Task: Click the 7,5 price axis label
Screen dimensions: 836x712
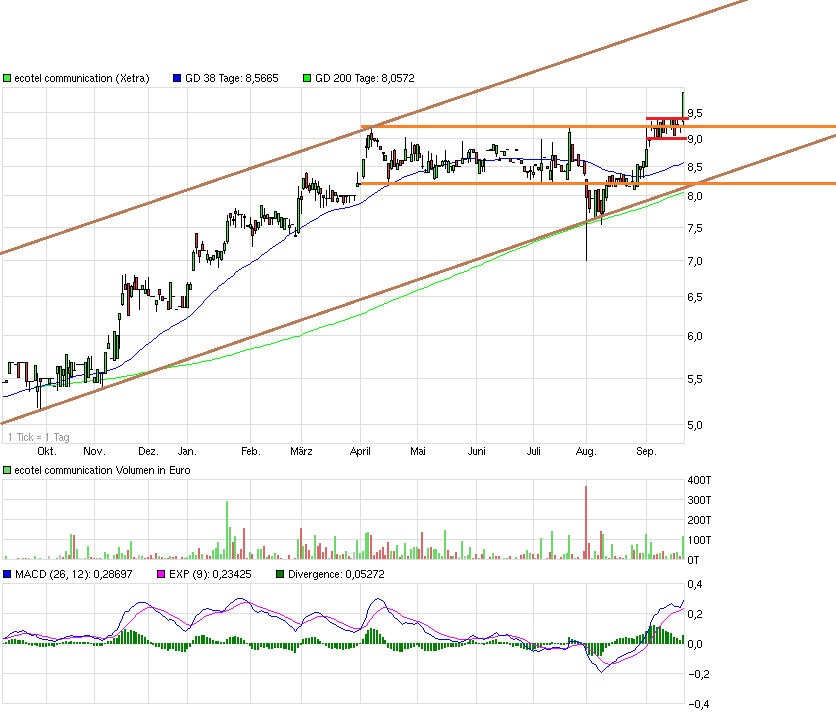Action: tap(695, 228)
